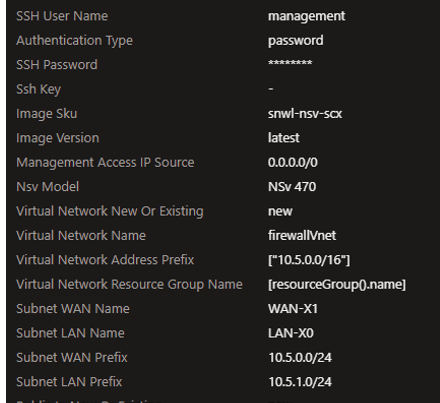440x403 pixels.
Task: Click the SSH Password label
Action: tap(57, 65)
